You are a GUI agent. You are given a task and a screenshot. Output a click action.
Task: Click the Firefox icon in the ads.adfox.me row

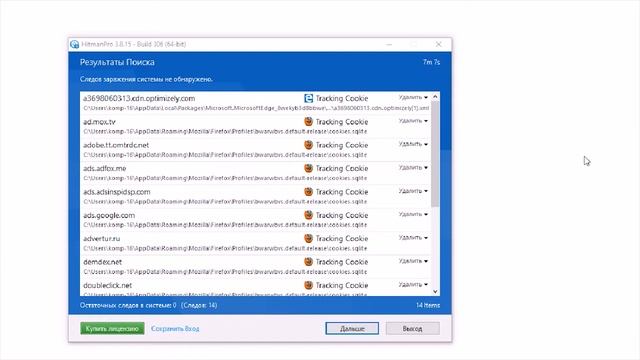coord(309,168)
